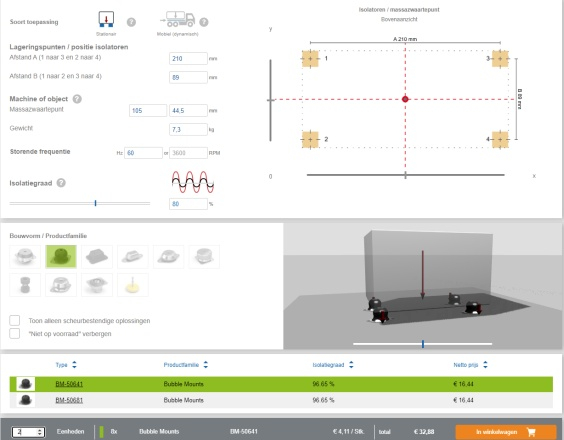Select the green Bubble Mounts product family

(61, 257)
